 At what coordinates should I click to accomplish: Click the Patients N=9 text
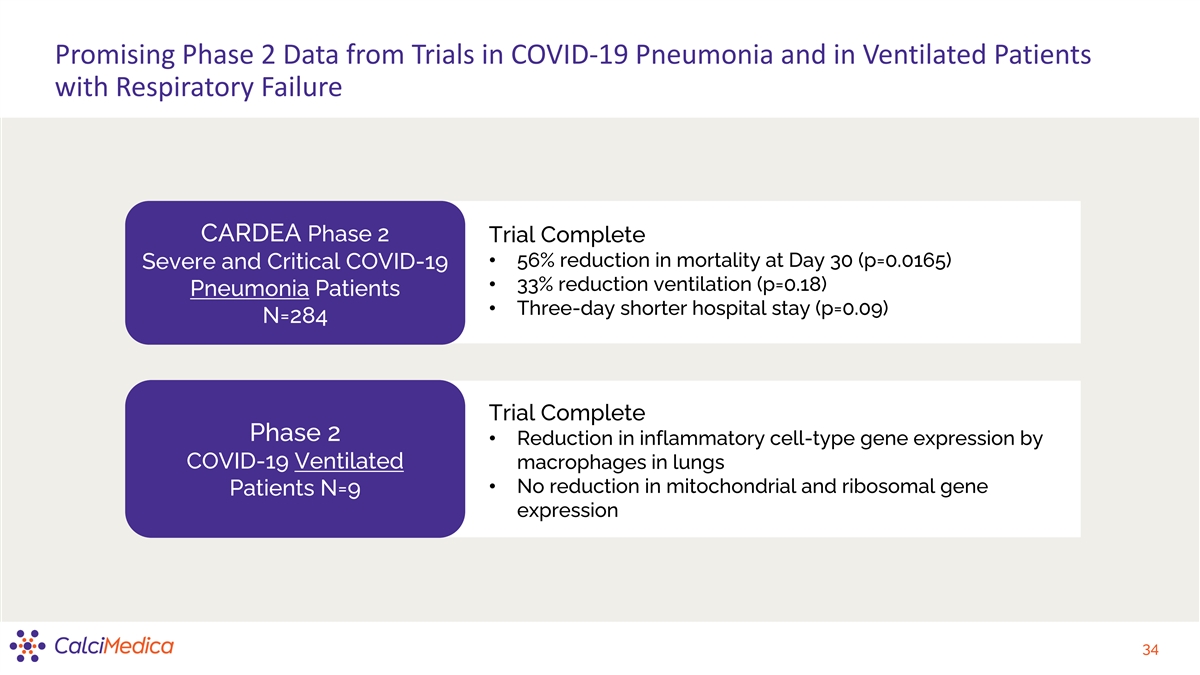[x=295, y=489]
